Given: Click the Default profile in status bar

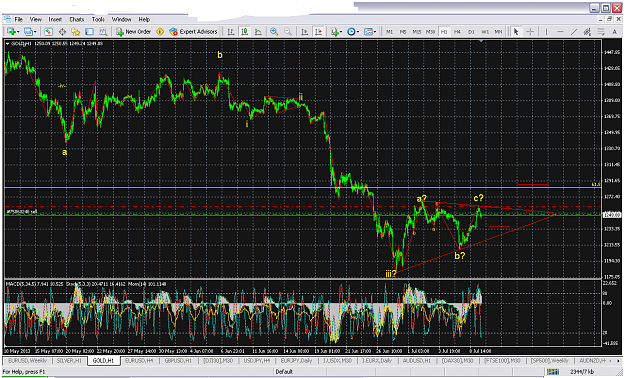Looking at the screenshot, I should (284, 372).
